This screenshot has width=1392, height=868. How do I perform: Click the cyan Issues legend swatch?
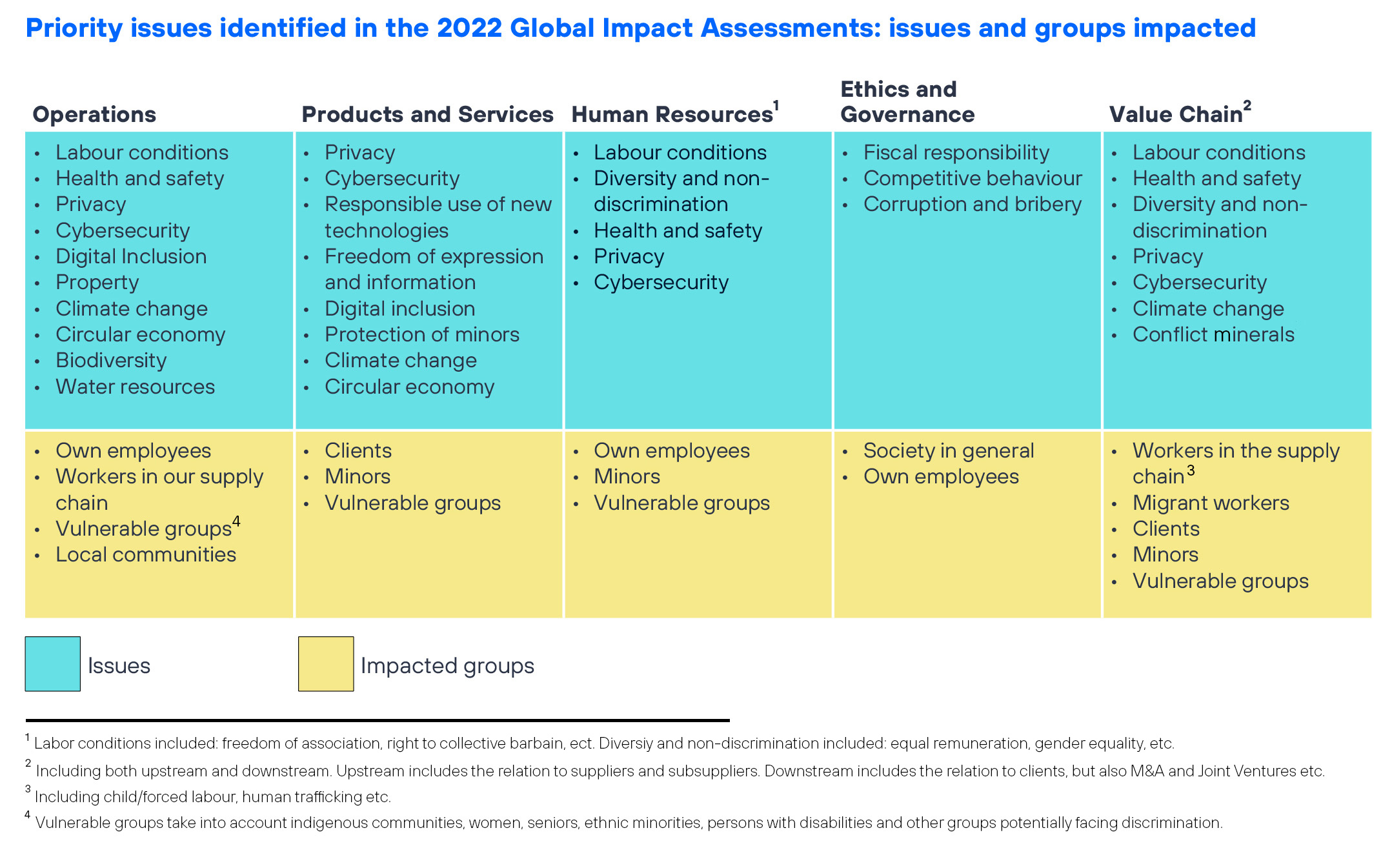52,664
